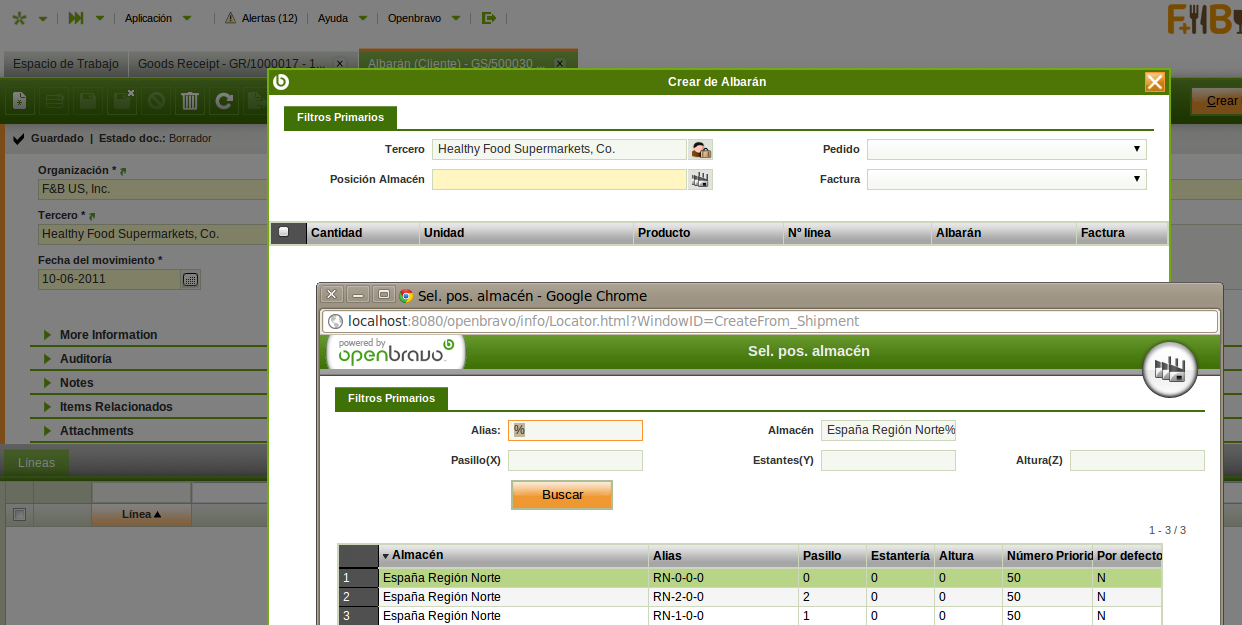Open the Factura dropdown
1242x625 pixels.
(1006, 180)
